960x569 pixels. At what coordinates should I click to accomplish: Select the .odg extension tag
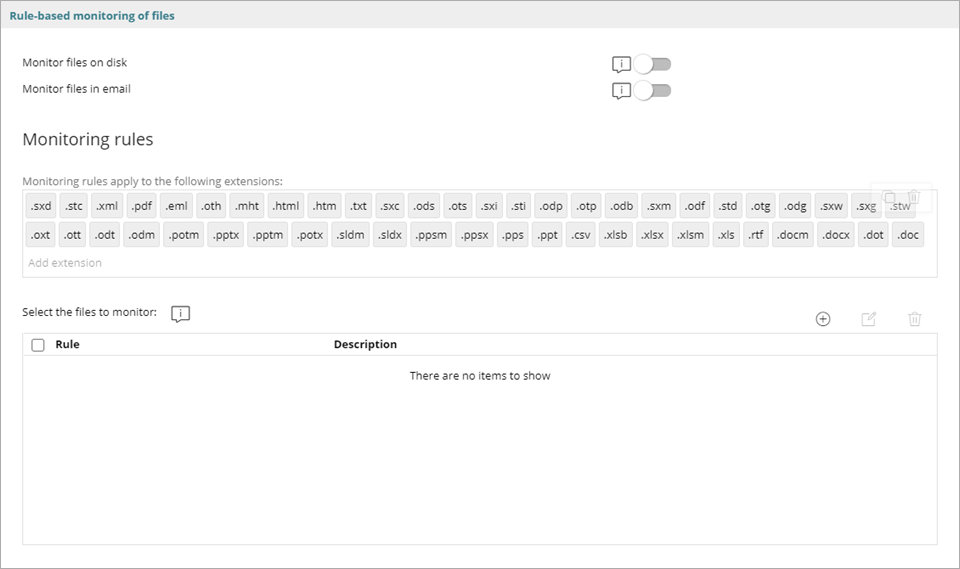(795, 206)
